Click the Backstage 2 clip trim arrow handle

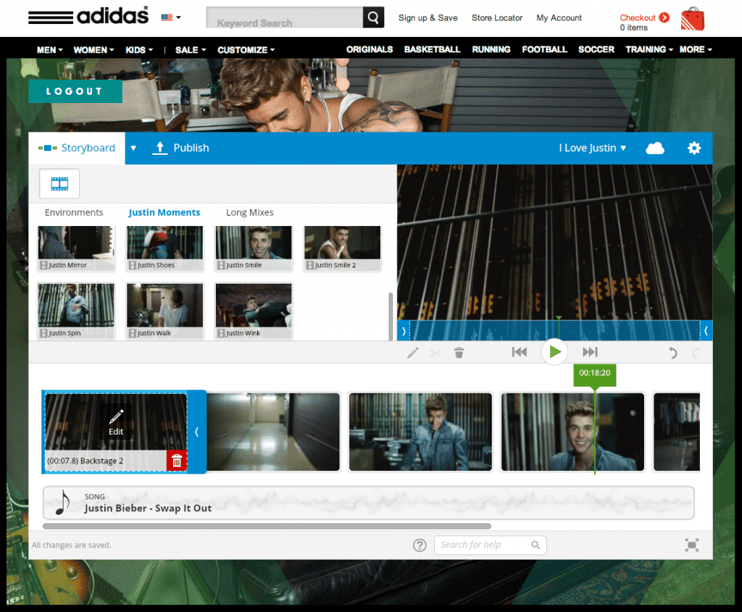[x=197, y=432]
